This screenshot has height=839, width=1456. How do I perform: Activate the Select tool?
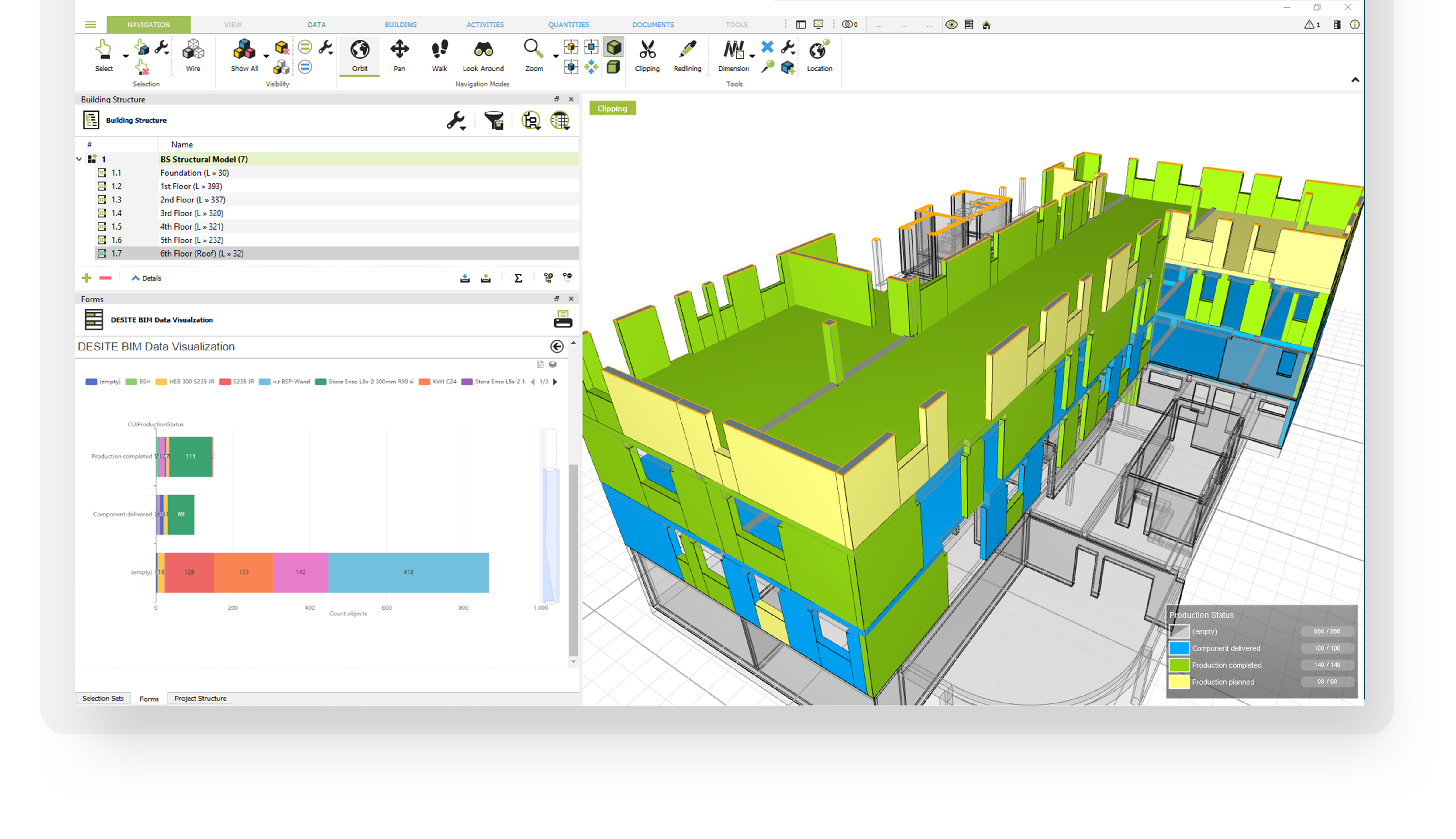tap(104, 55)
